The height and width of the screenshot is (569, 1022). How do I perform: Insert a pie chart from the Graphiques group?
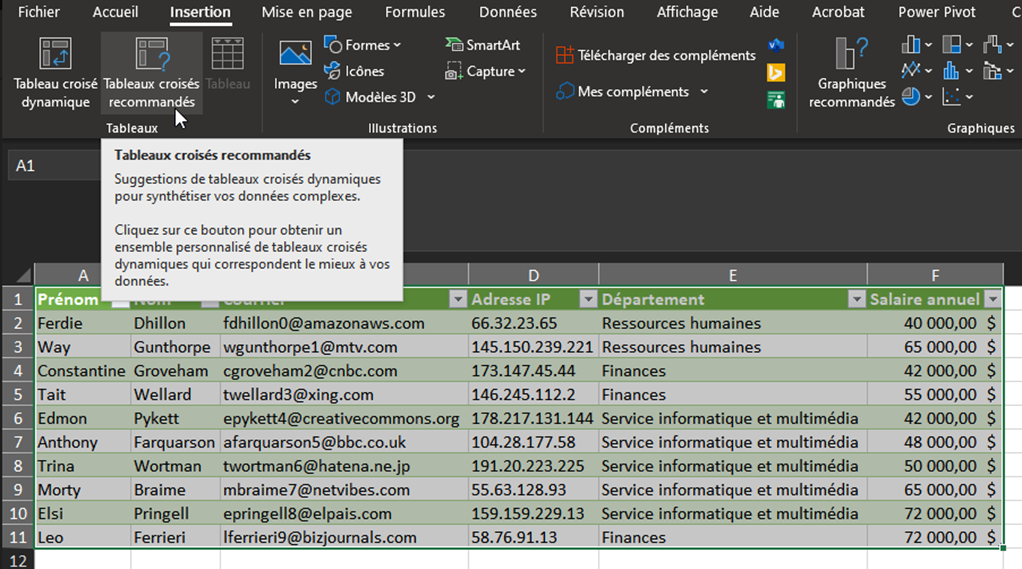911,97
